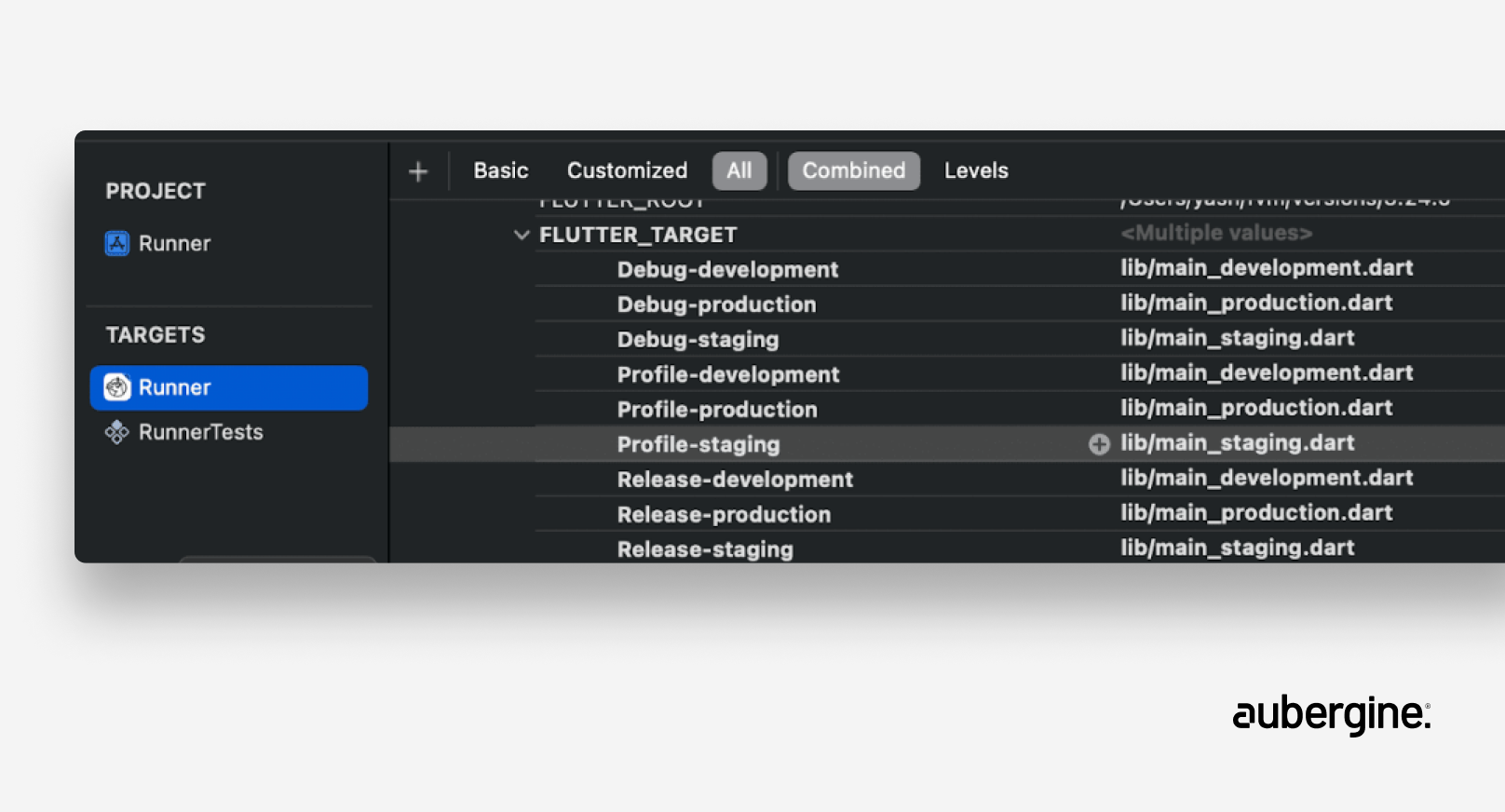The height and width of the screenshot is (812, 1505).
Task: Collapse the FLUTTER_TARGET setting
Action: [522, 235]
